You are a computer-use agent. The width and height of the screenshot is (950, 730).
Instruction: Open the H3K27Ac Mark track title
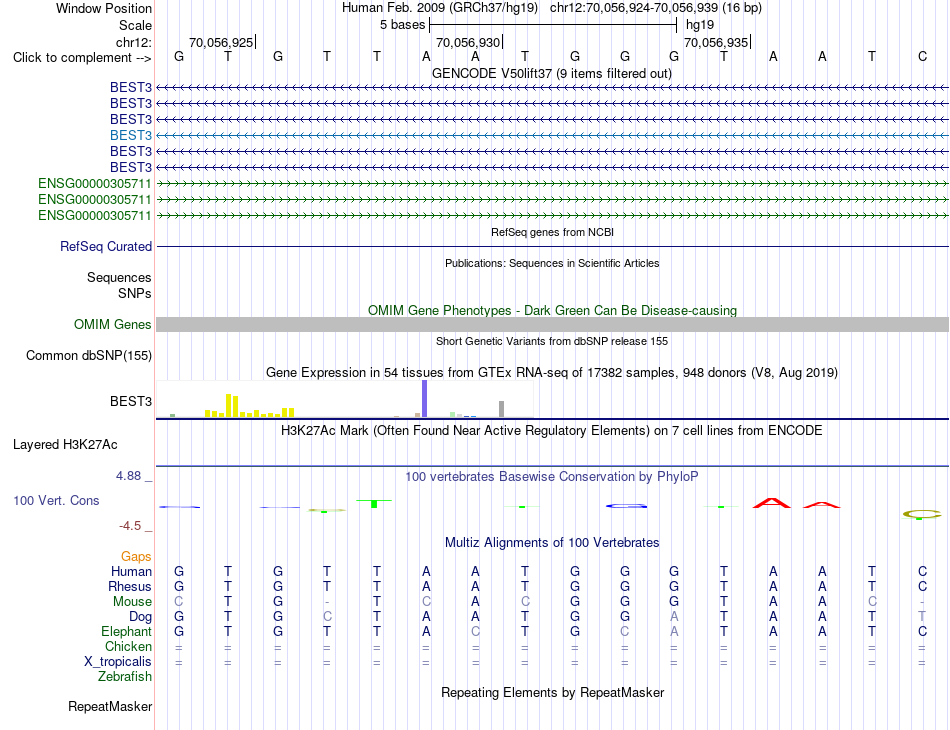(552, 431)
